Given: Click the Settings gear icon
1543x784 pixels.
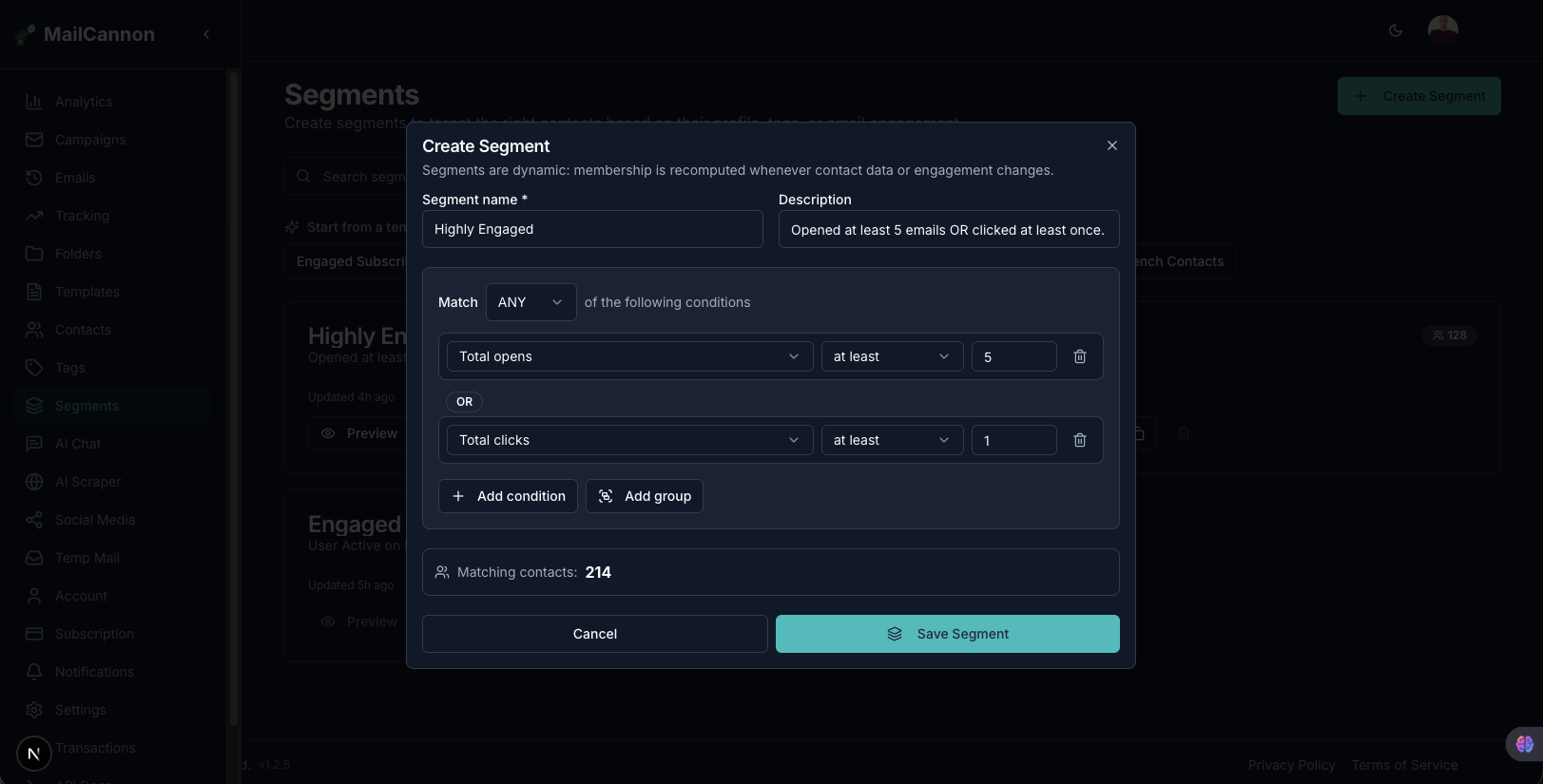Looking at the screenshot, I should click(34, 710).
